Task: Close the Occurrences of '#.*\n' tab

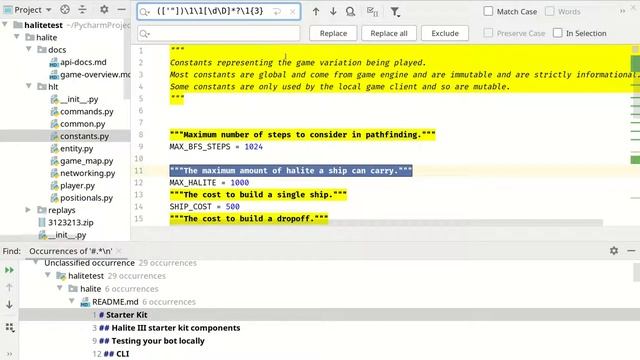Action: click(119, 251)
